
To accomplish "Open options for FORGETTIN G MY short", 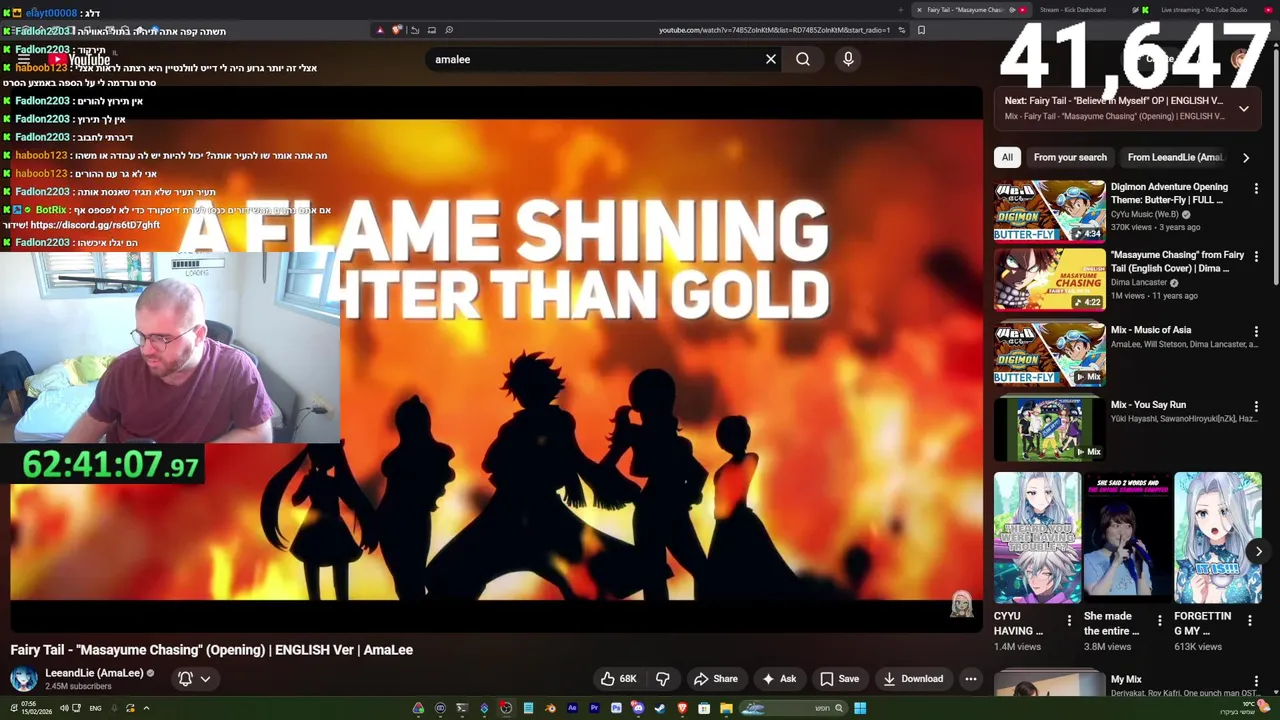I will 1250,621.
